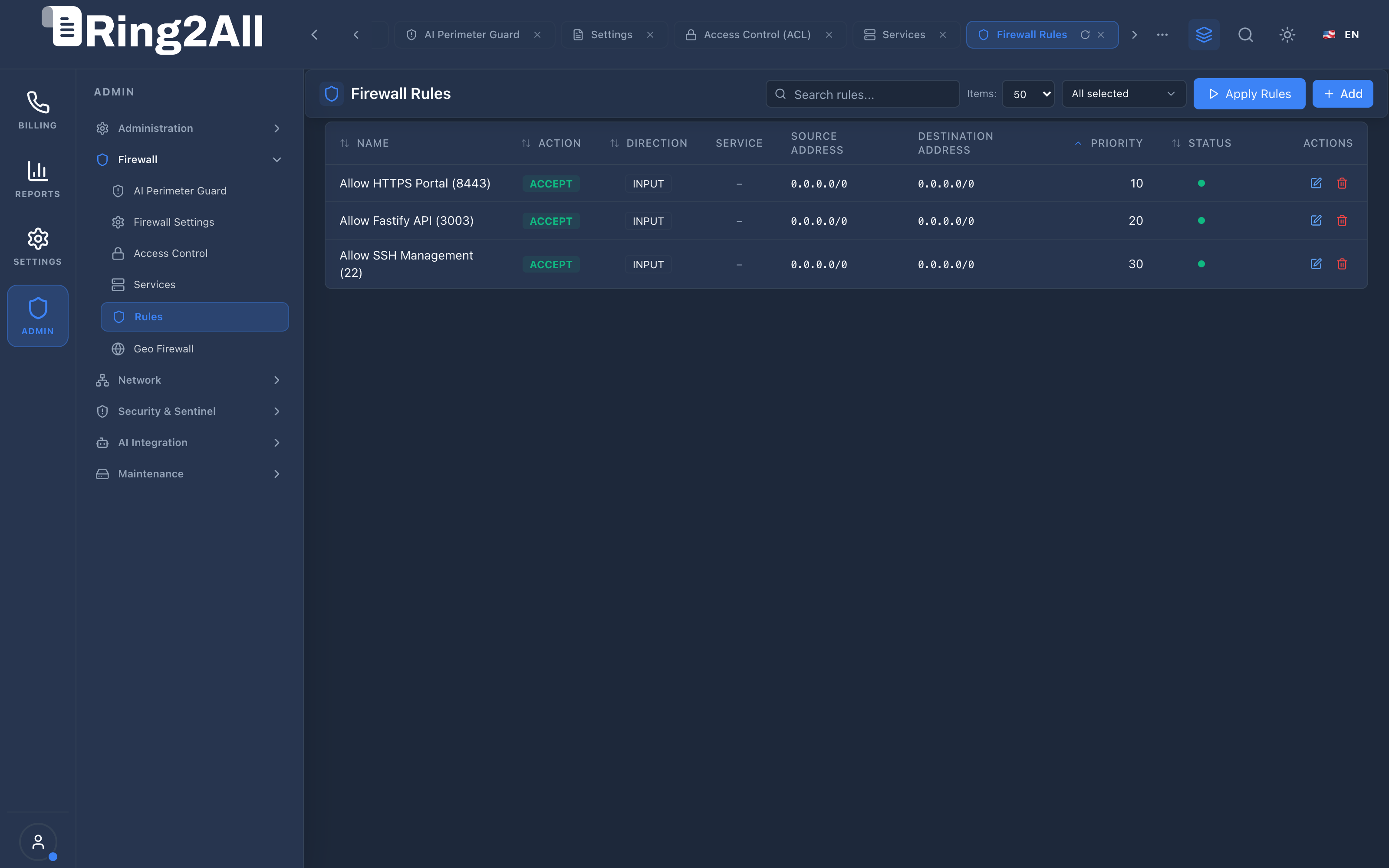Focus the Search rules input field
Image resolution: width=1389 pixels, height=868 pixels.
tap(862, 94)
